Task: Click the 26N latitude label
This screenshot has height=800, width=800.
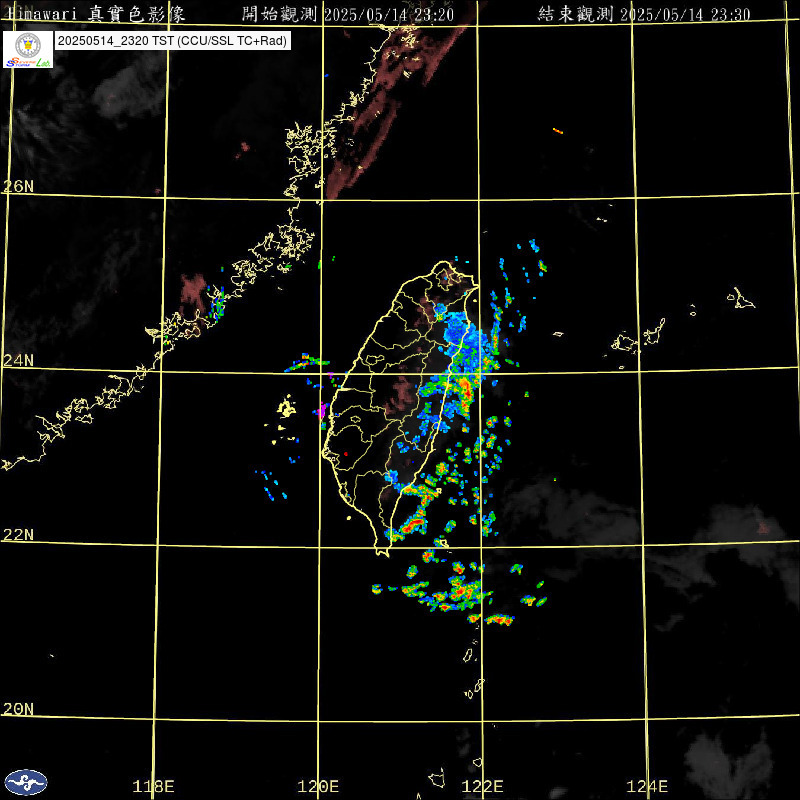Action: pos(19,186)
